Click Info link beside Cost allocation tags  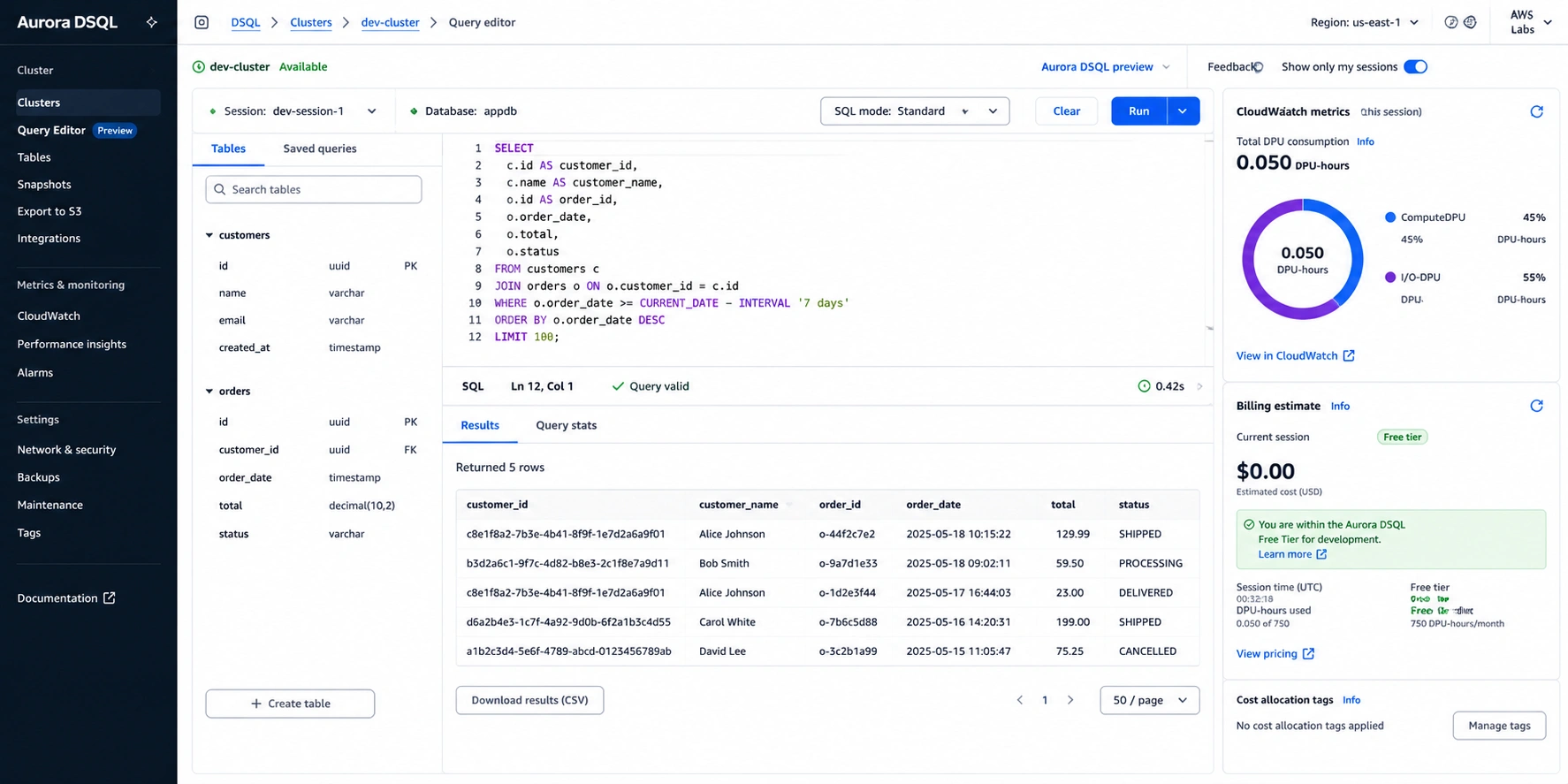pyautogui.click(x=1351, y=700)
